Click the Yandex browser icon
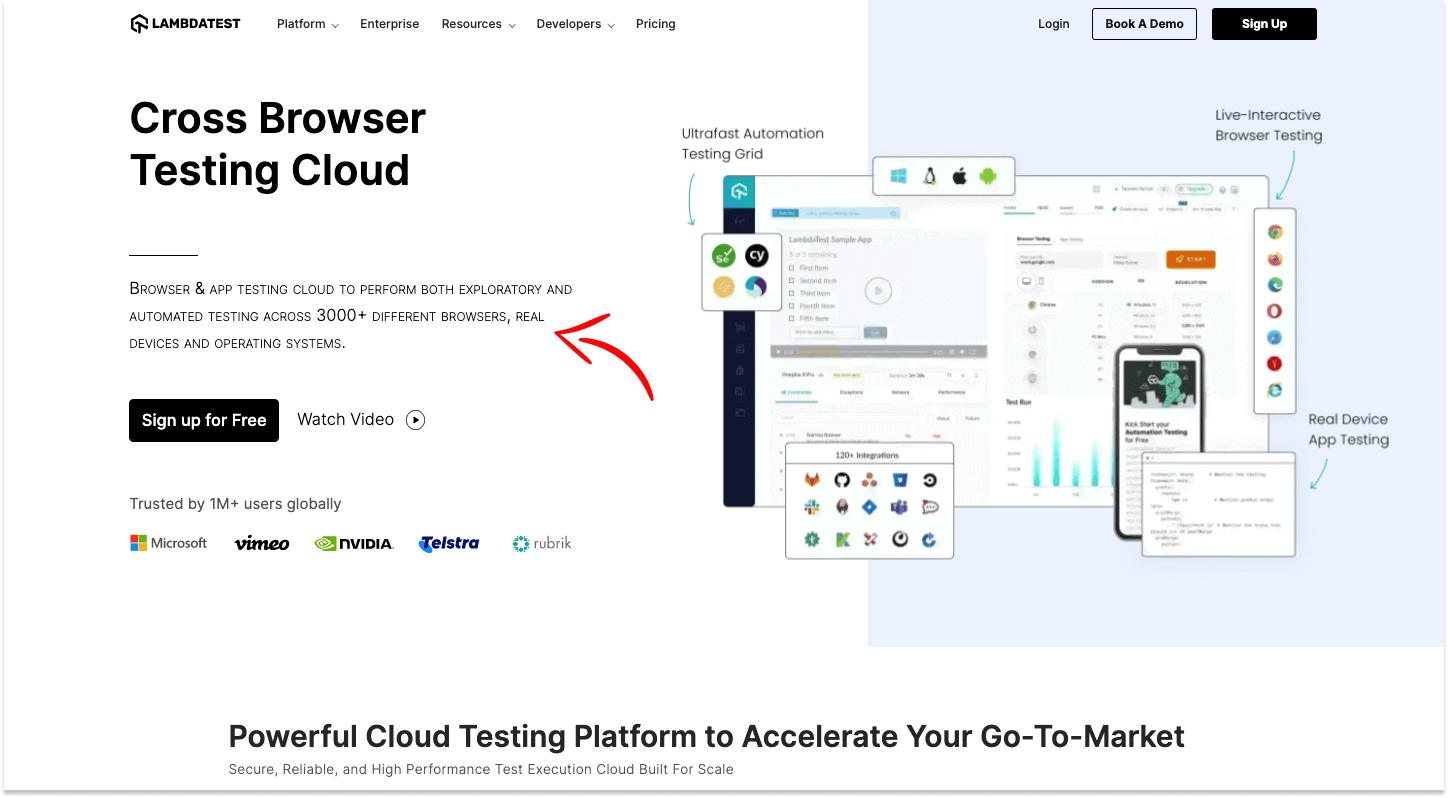The width and height of the screenshot is (1448, 798). 1275,364
